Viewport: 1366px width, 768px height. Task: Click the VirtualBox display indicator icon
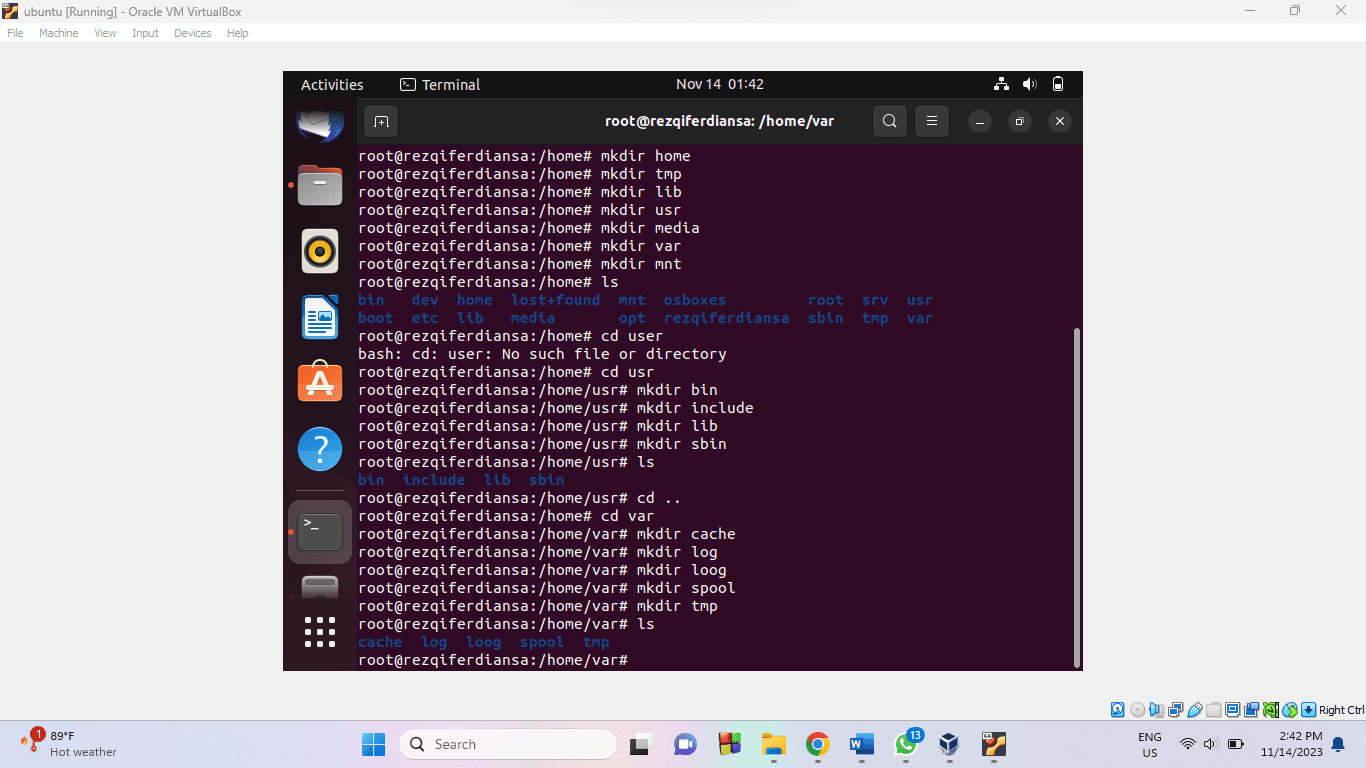(x=1232, y=710)
